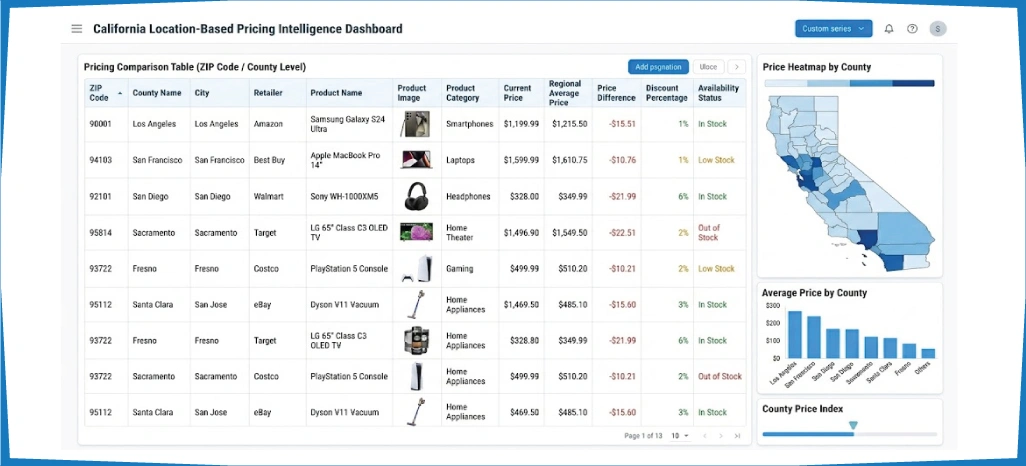Click the Dyson vacuum image in $1,469.50 row
The image size is (1026, 466).
[x=416, y=304]
